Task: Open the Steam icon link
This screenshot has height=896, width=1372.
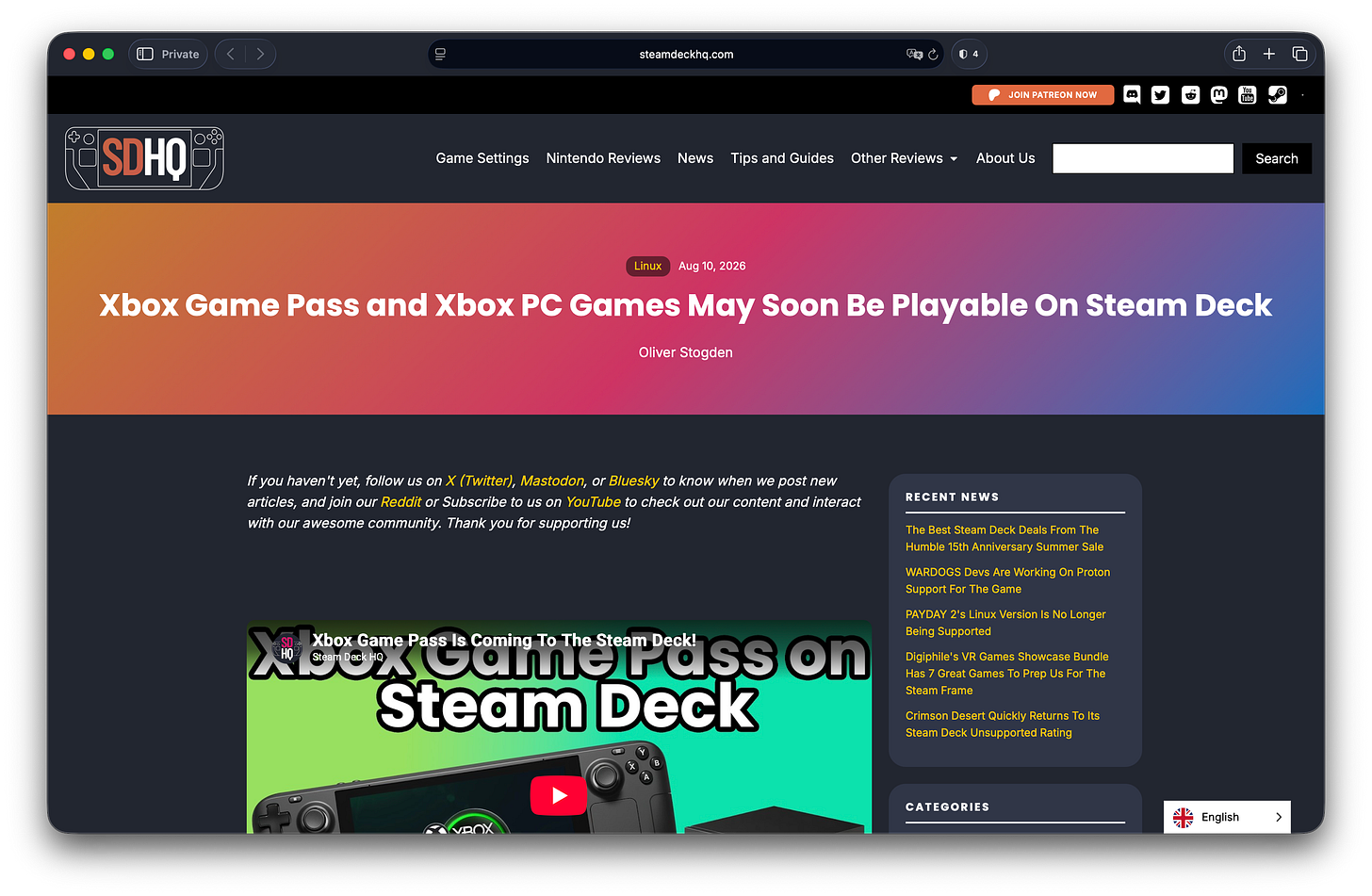Action: tap(1277, 94)
